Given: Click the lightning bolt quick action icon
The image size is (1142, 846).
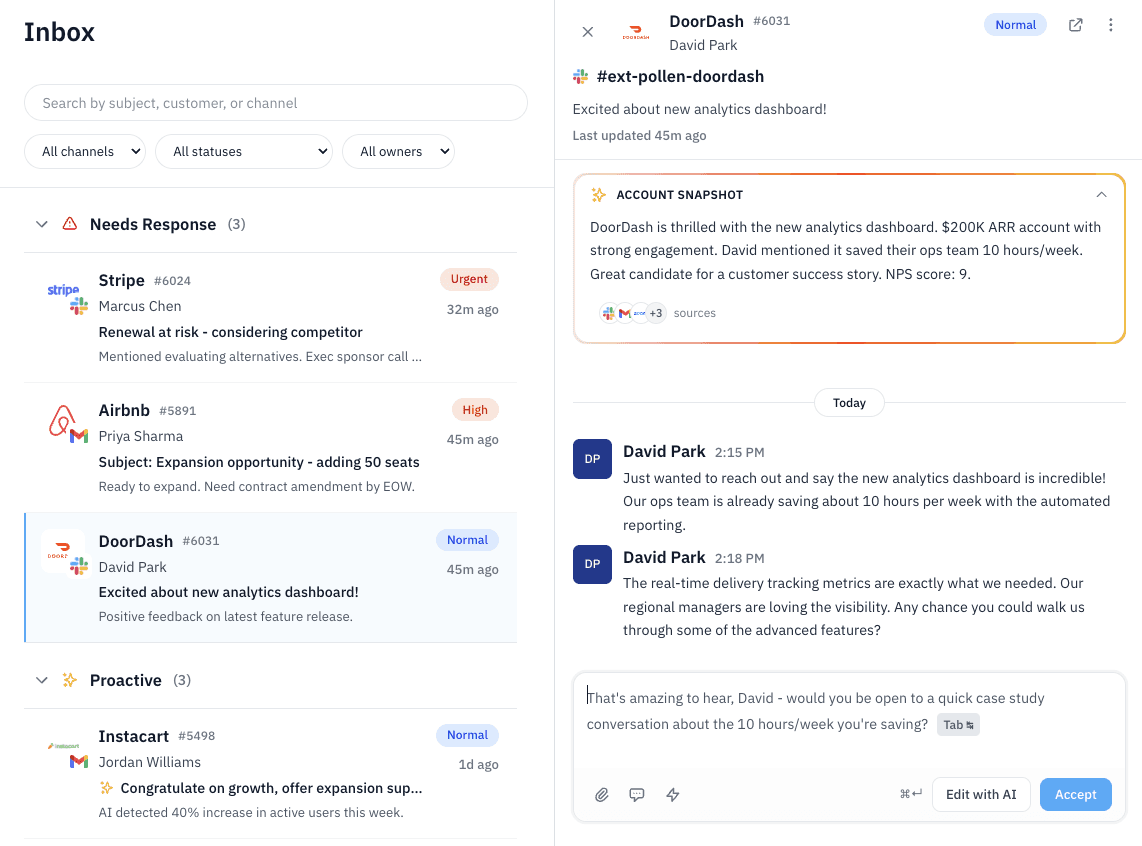Looking at the screenshot, I should (x=673, y=794).
